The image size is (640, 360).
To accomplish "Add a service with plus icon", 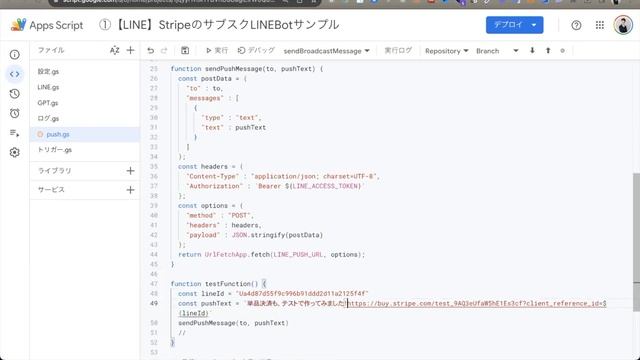I will pyautogui.click(x=130, y=190).
